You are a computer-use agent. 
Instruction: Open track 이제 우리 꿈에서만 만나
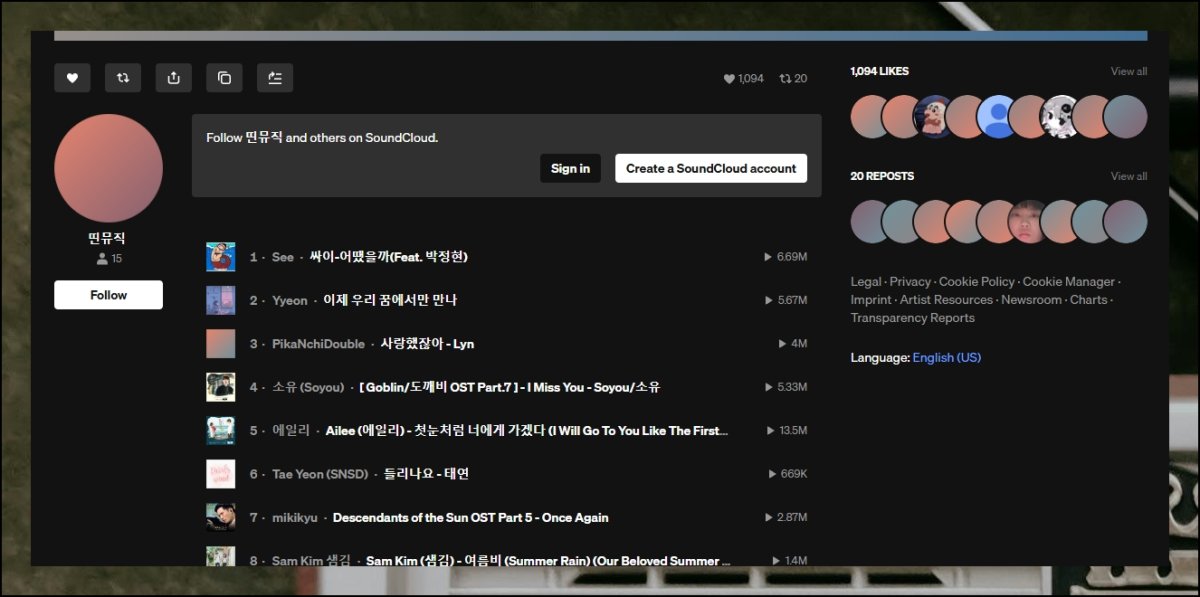(390, 300)
